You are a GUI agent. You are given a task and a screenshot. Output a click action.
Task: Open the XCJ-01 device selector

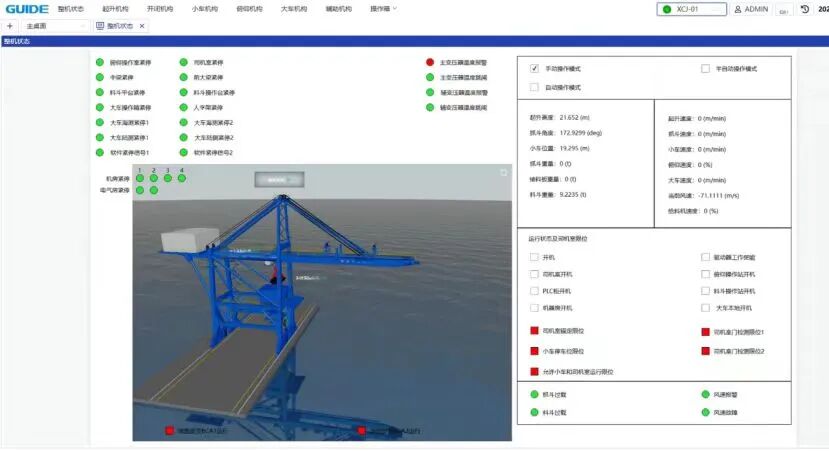point(691,9)
